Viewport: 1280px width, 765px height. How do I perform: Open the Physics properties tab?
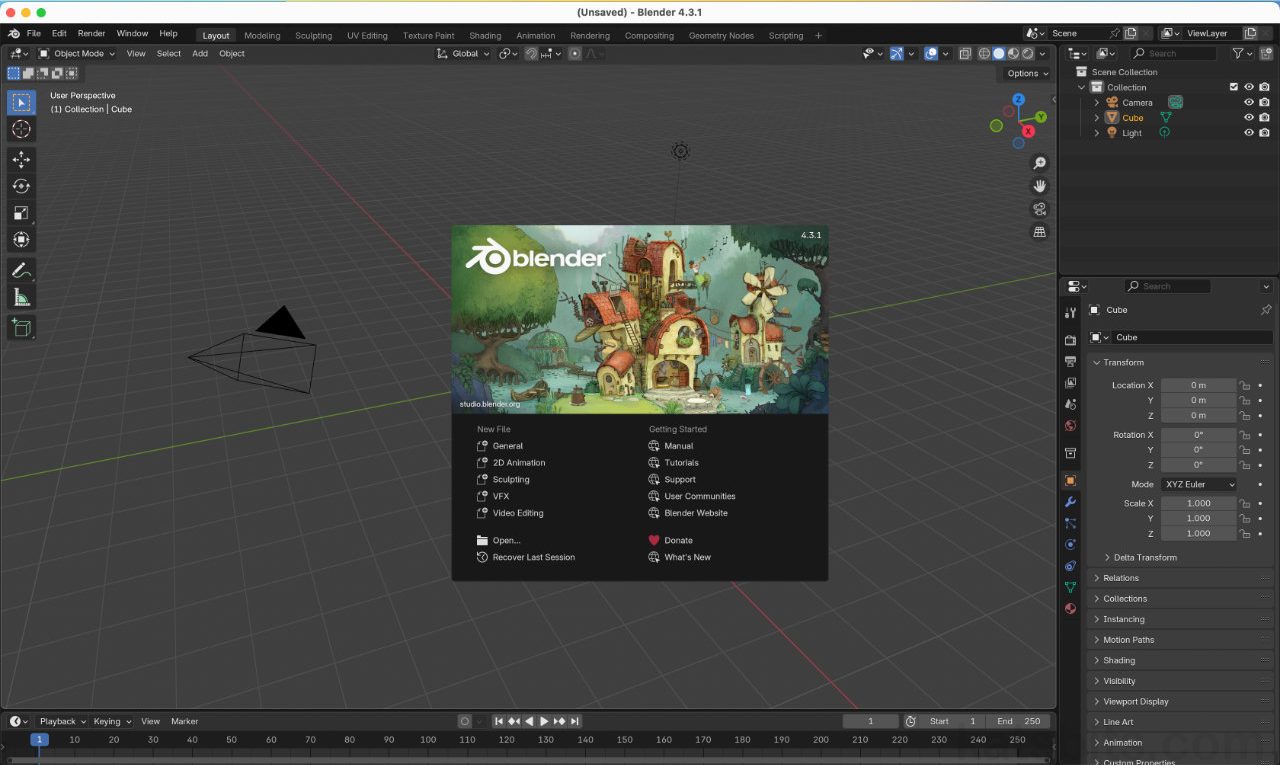pyautogui.click(x=1070, y=545)
